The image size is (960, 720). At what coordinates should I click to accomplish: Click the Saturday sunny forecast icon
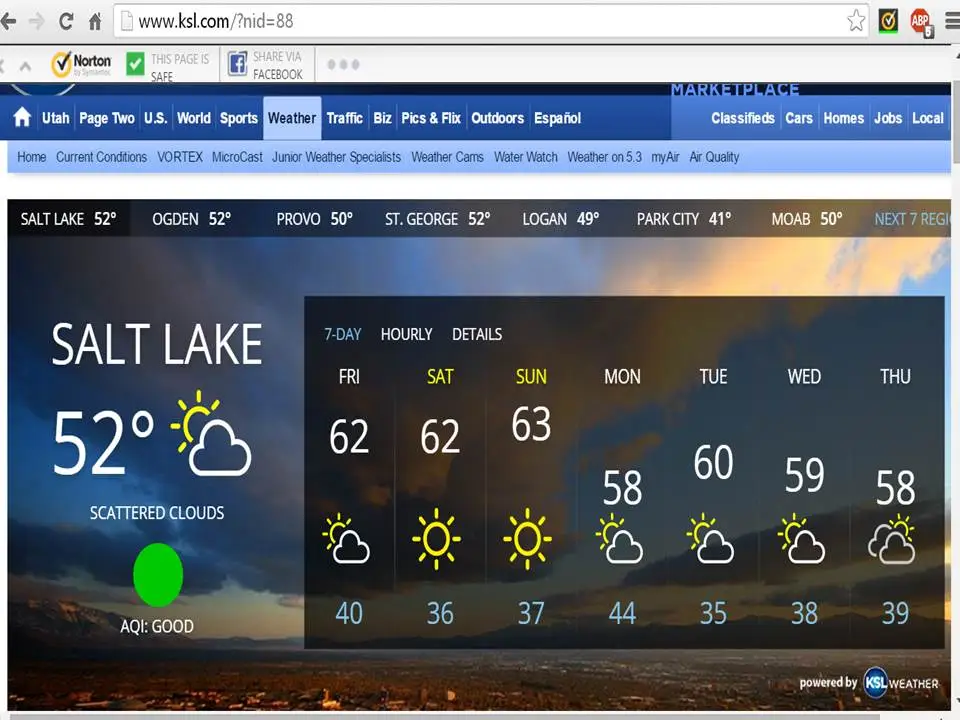[x=438, y=540]
